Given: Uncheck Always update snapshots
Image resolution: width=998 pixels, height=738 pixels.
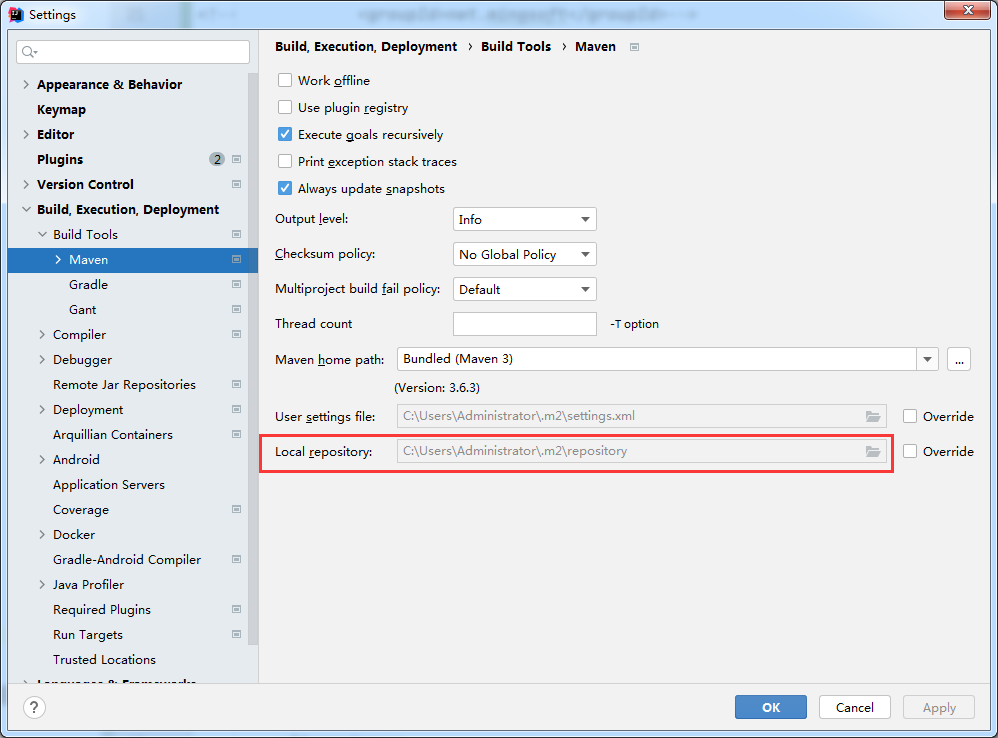Looking at the screenshot, I should click(285, 188).
